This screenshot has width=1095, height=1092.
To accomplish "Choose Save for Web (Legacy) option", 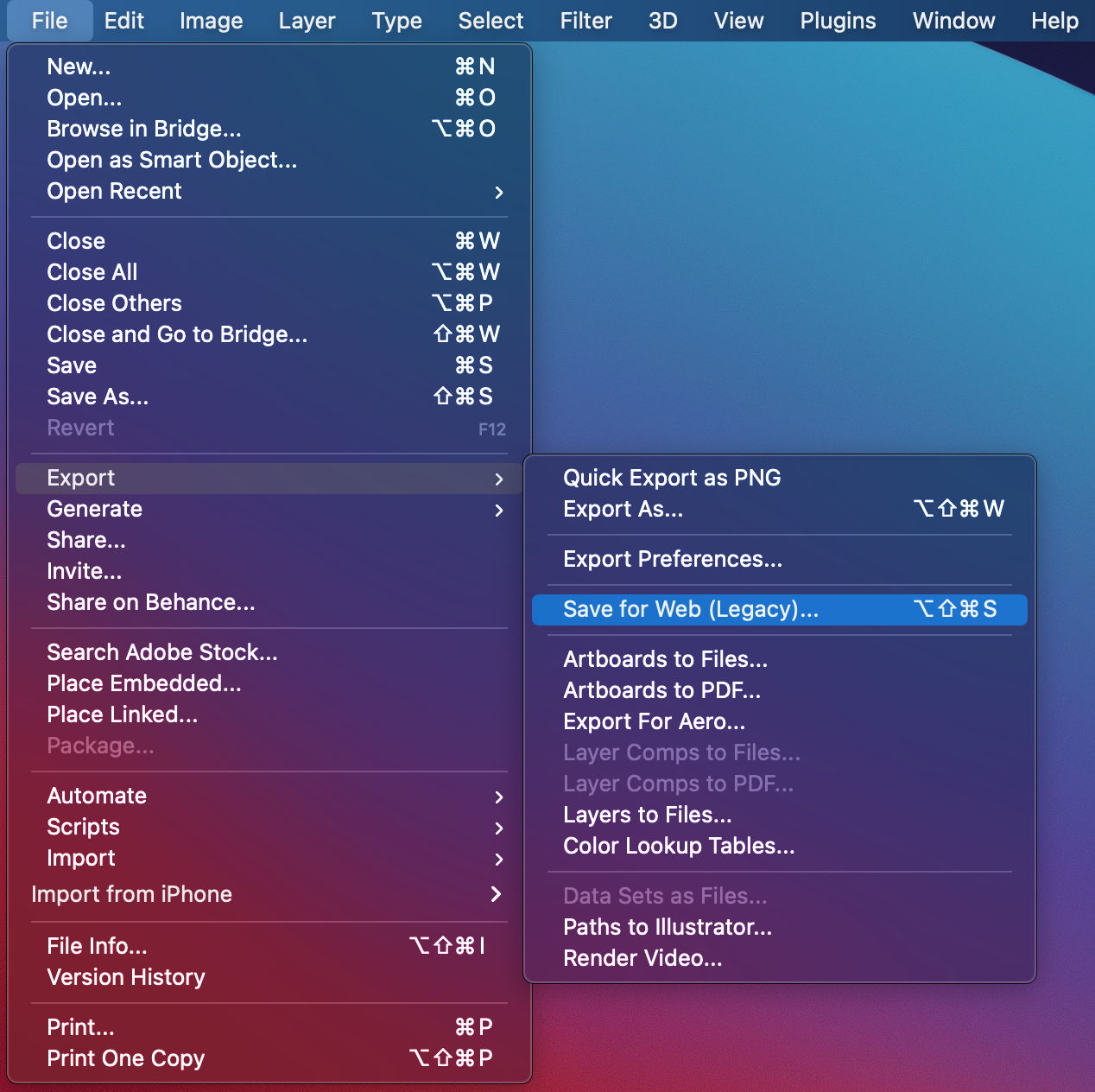I will pos(691,609).
